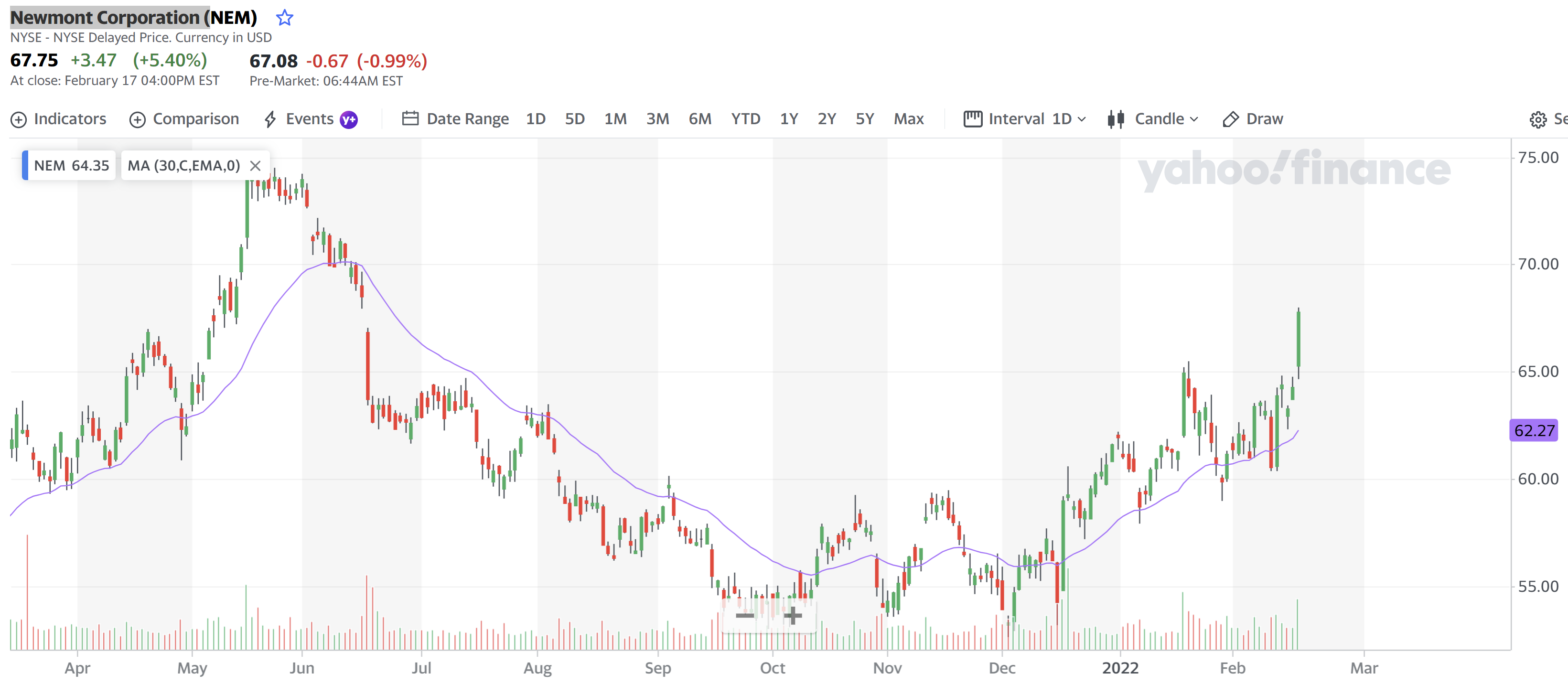This screenshot has height=695, width=1568.
Task: Click the NEM 64.35 legend label
Action: click(72, 166)
